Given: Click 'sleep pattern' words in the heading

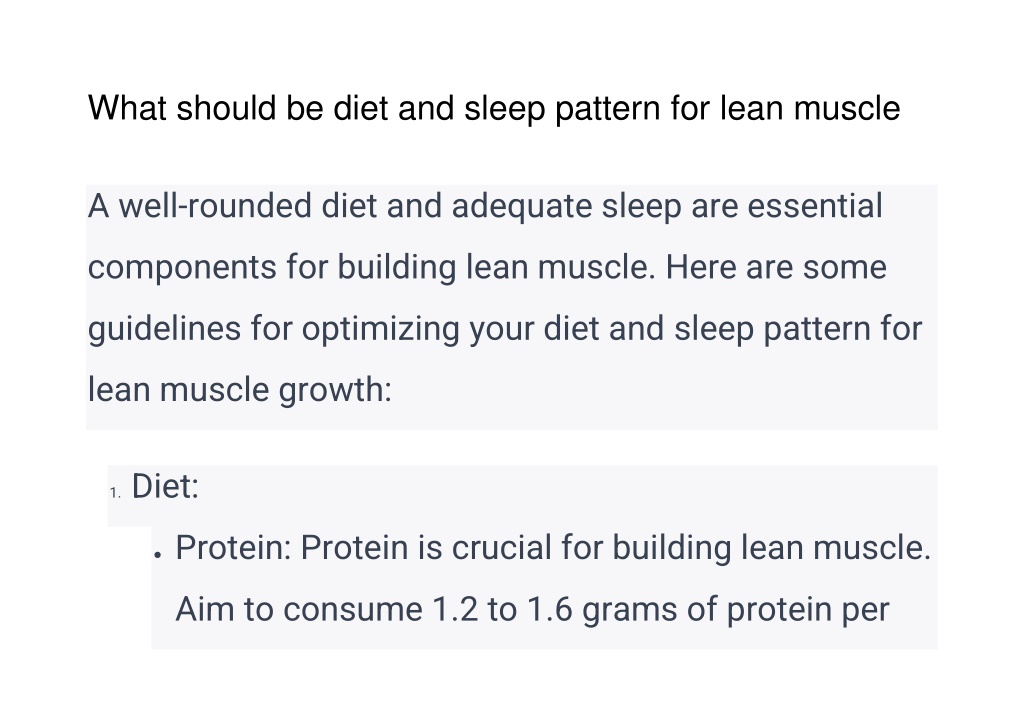Looking at the screenshot, I should pyautogui.click(x=562, y=108).
